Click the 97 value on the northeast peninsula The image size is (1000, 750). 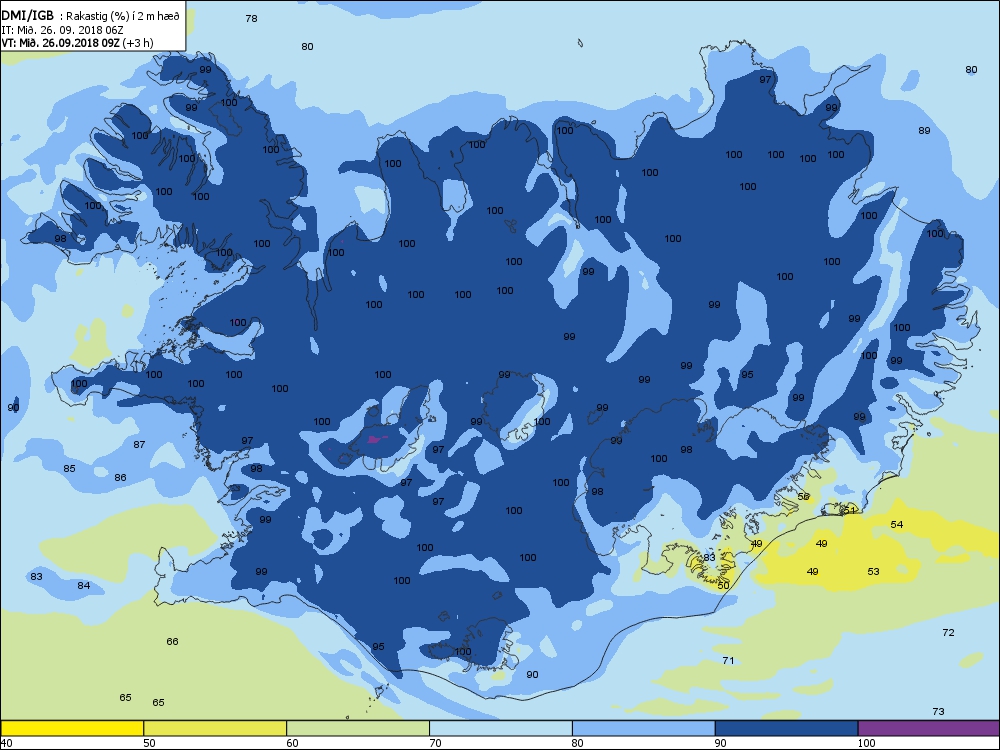[x=765, y=79]
